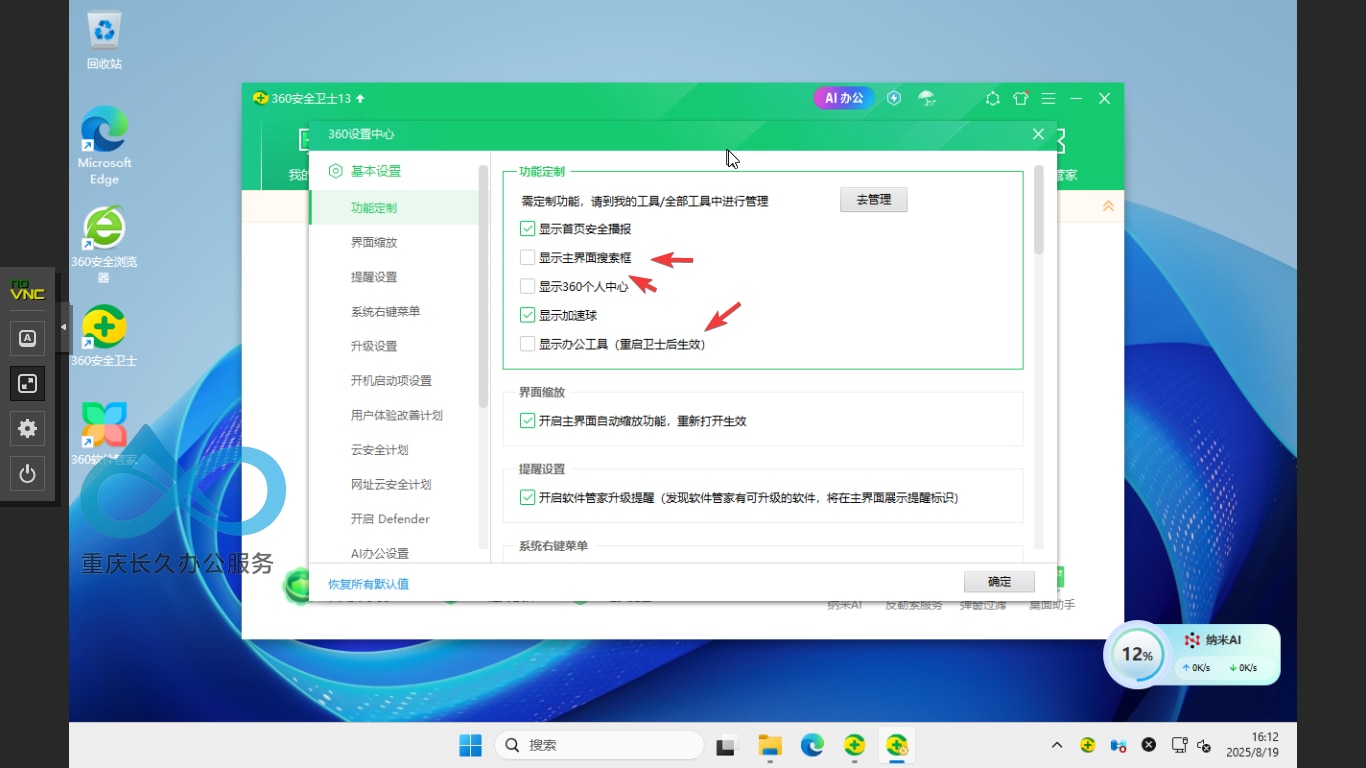Check 显示360个人中心 checkbox
The height and width of the screenshot is (768, 1366).
click(528, 286)
